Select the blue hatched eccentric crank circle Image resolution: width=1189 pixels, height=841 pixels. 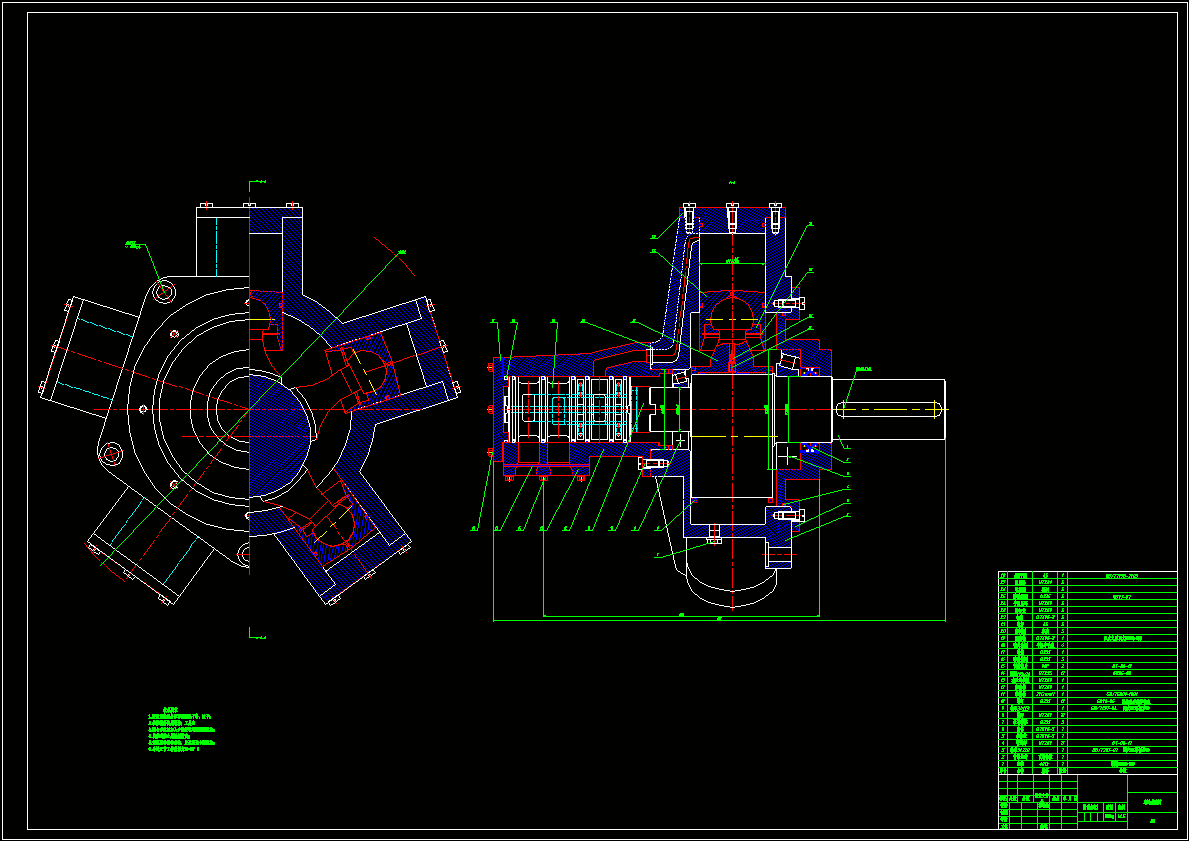[280, 435]
